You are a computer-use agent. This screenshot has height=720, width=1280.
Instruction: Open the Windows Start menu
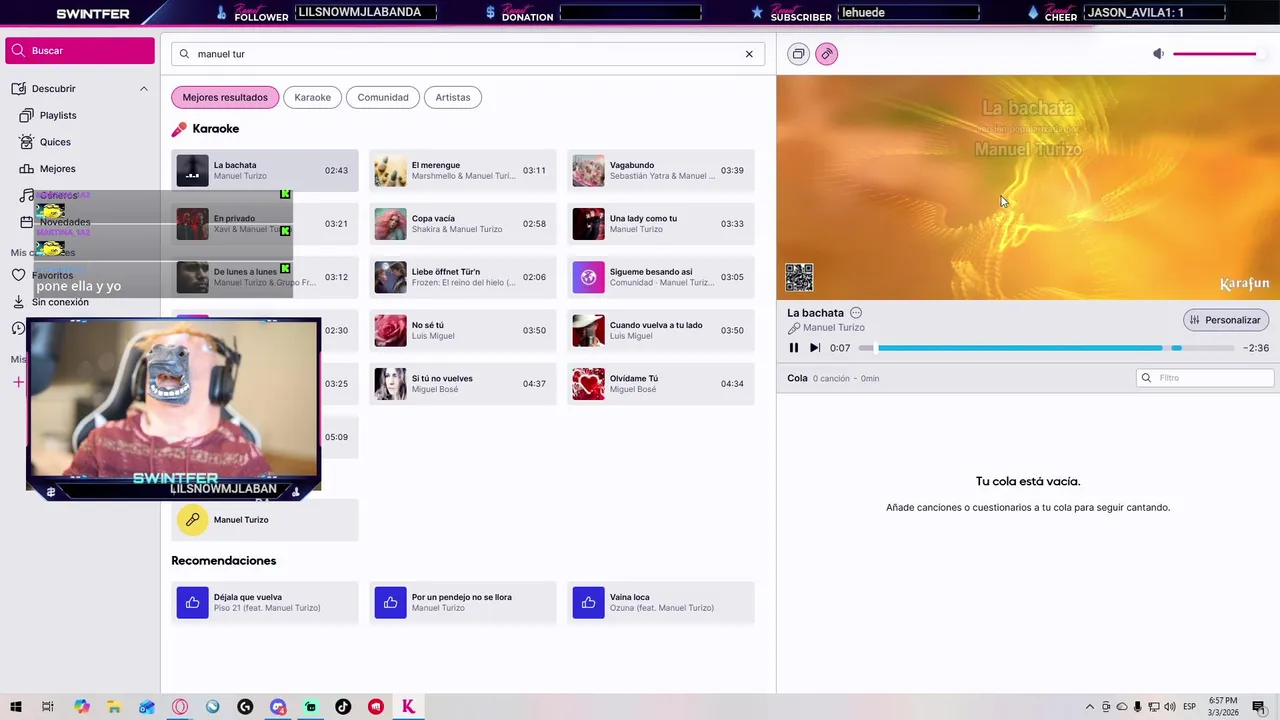[16, 707]
